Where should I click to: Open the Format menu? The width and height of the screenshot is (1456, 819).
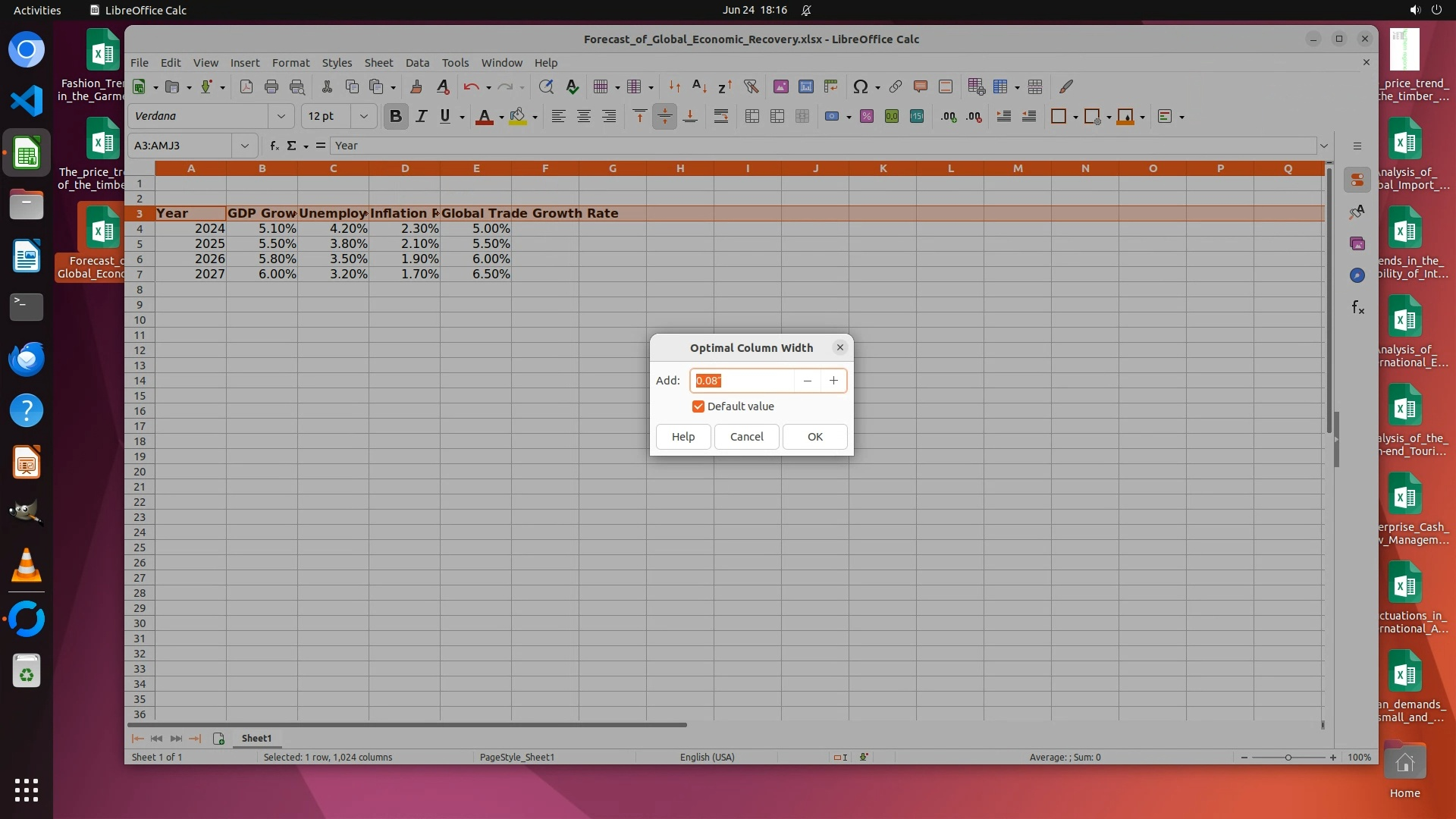tap(290, 63)
